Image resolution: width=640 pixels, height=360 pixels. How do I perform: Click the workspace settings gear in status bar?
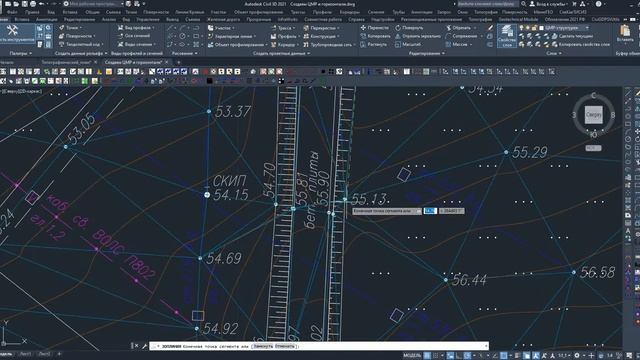[x=577, y=356]
